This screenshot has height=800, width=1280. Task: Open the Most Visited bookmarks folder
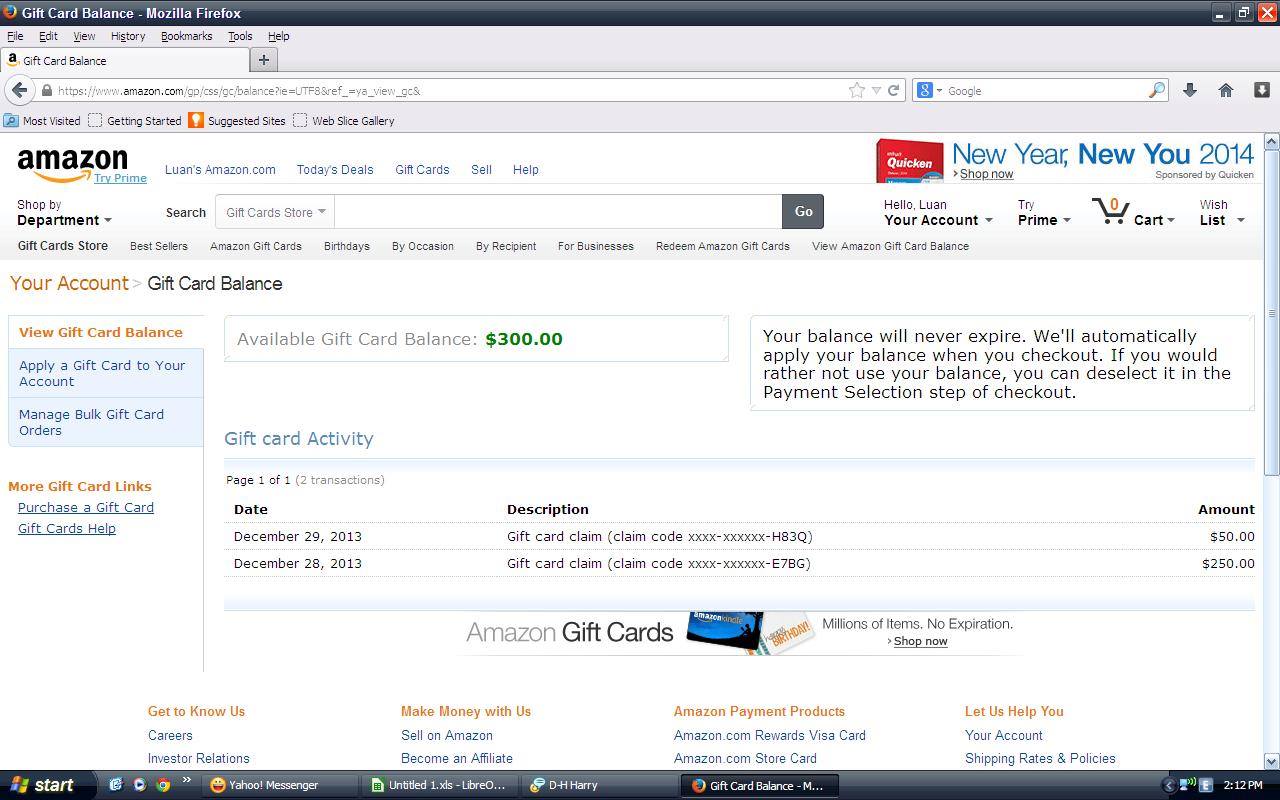(42, 121)
